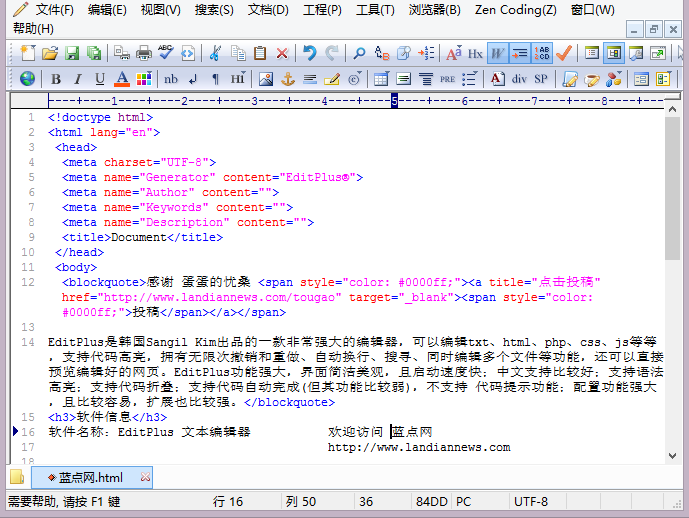Toggle the column marker orange checkmark

[x=564, y=54]
